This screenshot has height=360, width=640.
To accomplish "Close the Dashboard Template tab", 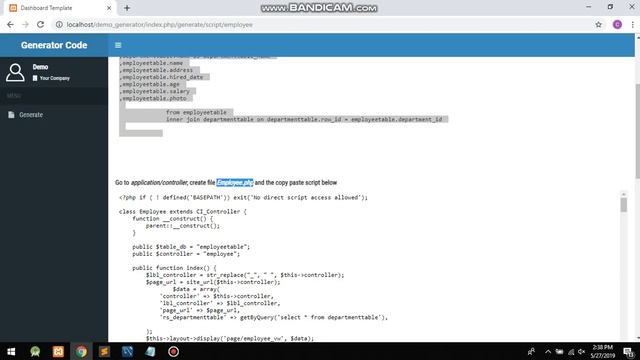I will tap(109, 8).
